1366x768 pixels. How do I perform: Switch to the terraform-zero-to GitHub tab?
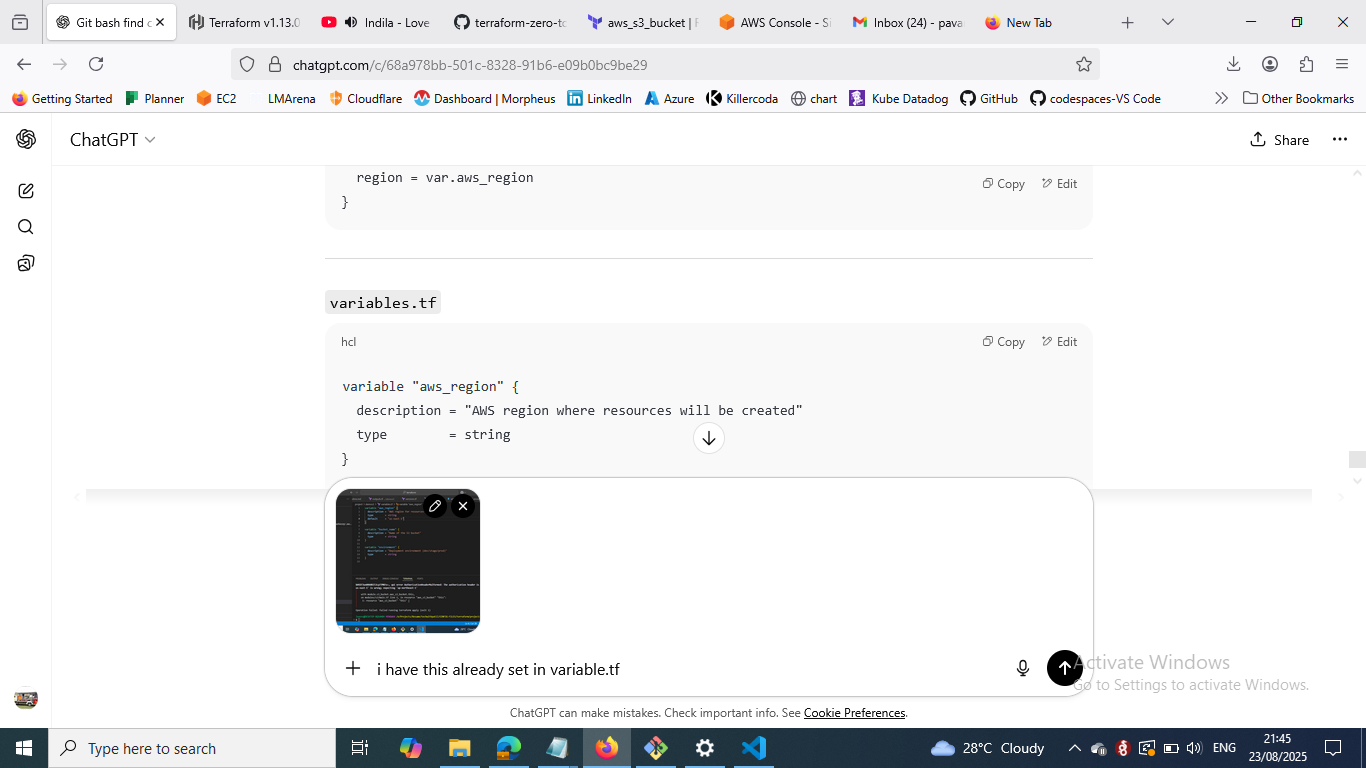pos(510,22)
